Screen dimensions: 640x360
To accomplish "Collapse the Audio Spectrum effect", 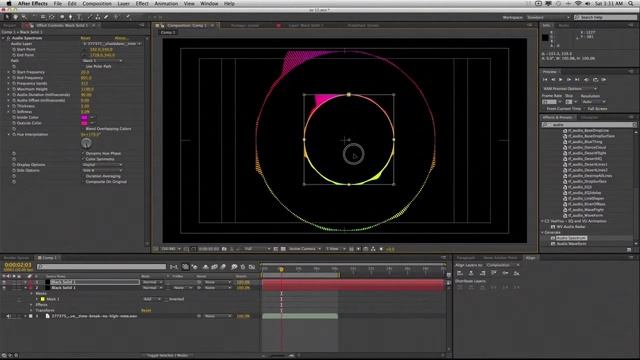I will click(3, 38).
